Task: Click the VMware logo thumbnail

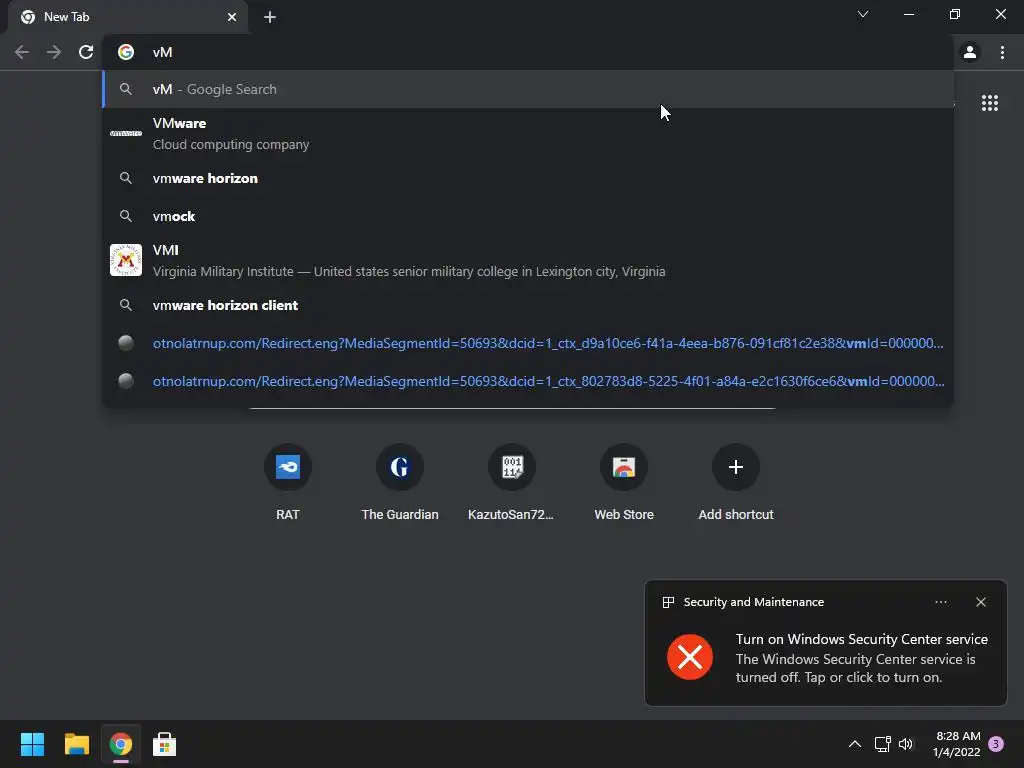Action: pos(125,133)
